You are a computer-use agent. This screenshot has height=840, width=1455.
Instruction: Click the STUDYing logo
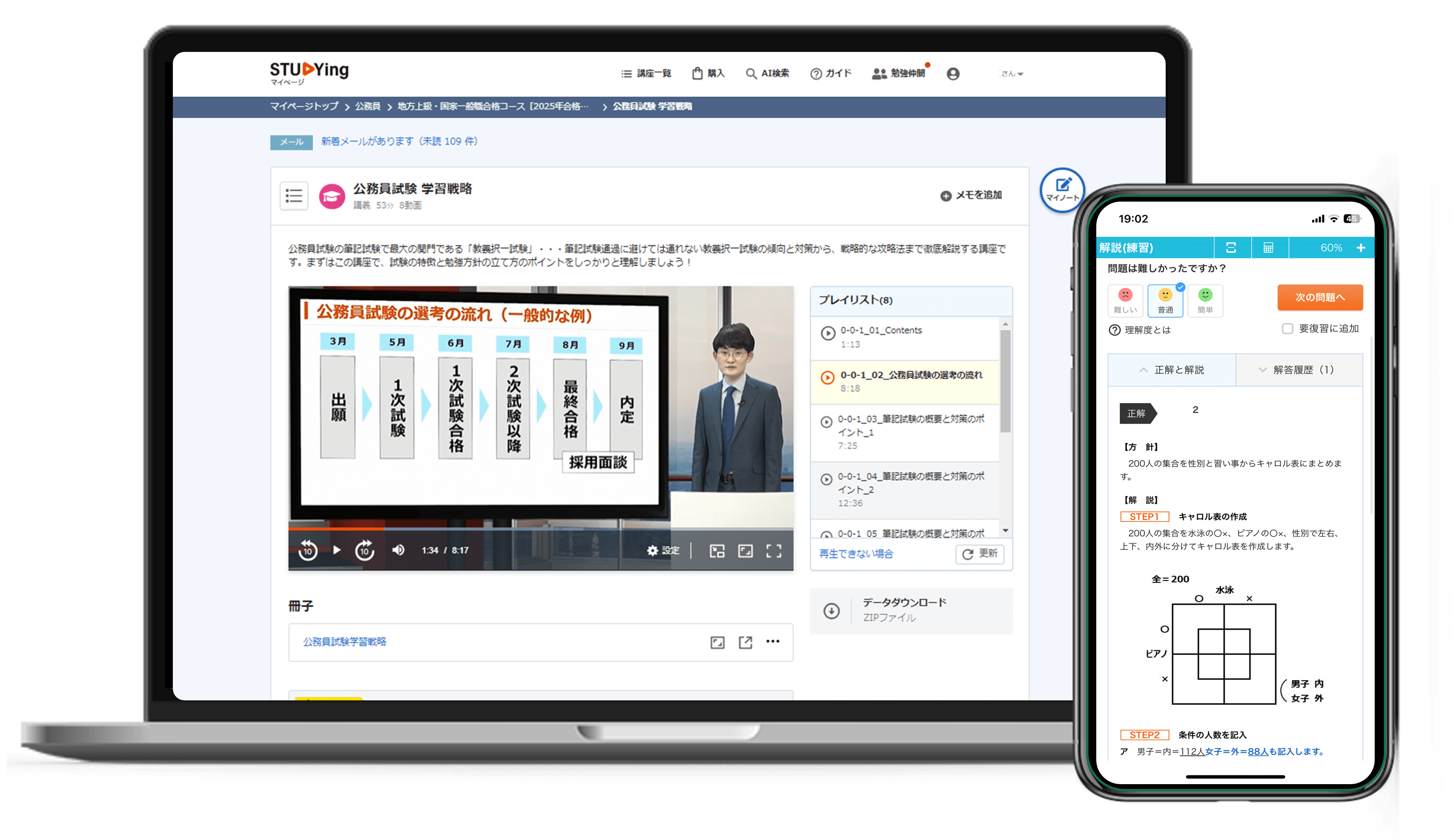[309, 73]
